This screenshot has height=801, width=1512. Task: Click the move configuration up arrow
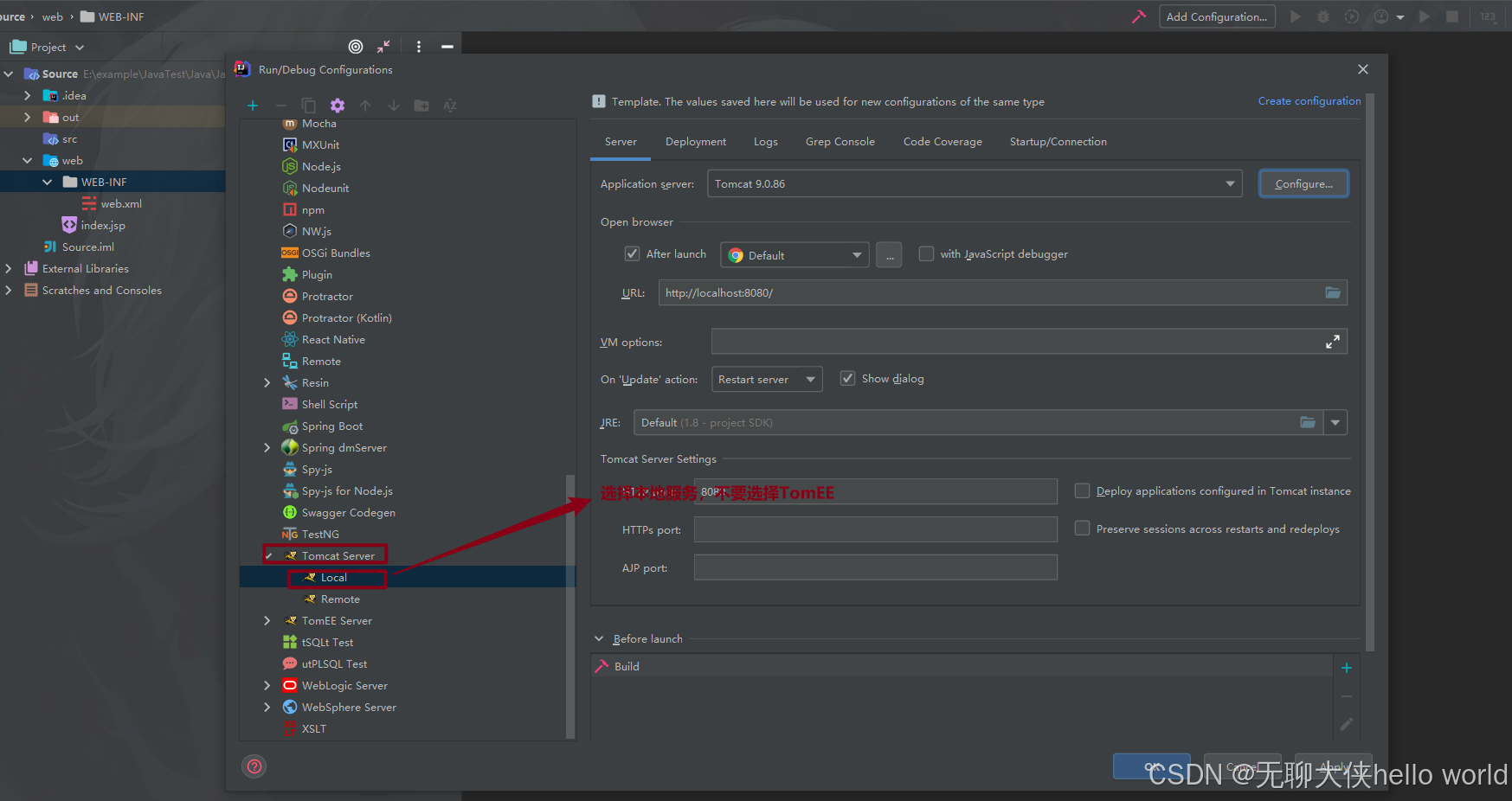365,106
